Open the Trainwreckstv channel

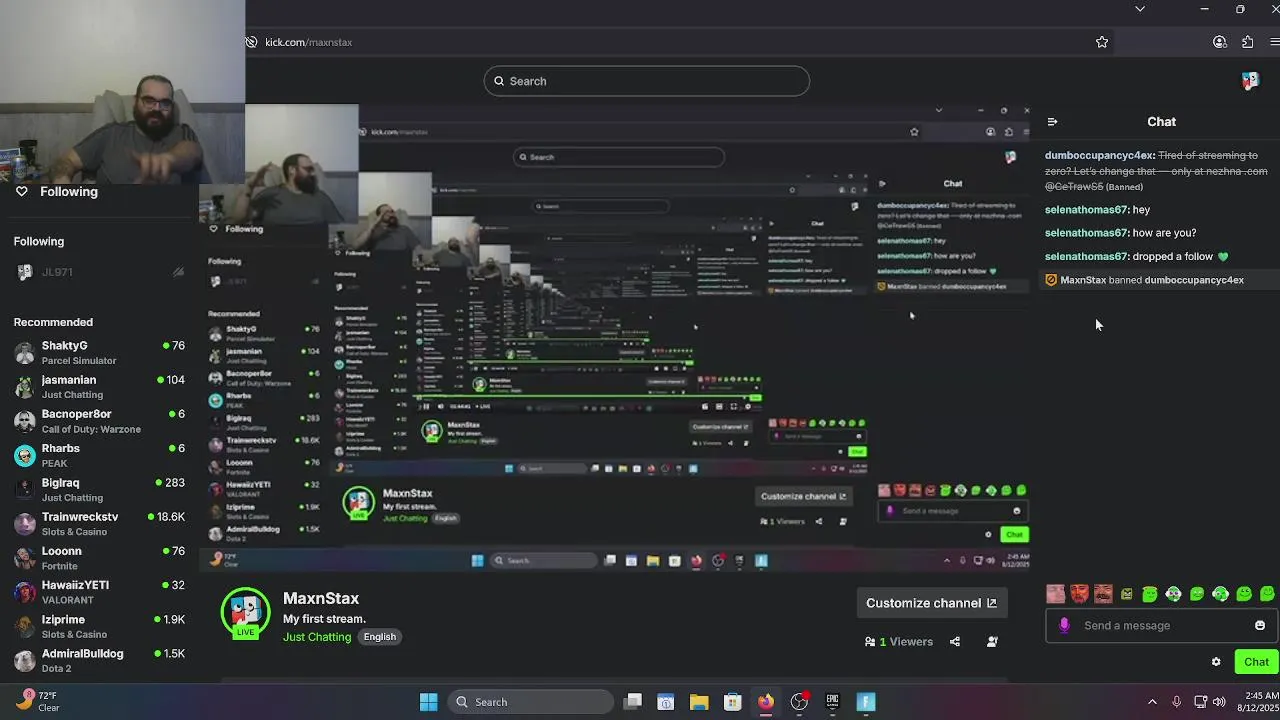(100, 524)
